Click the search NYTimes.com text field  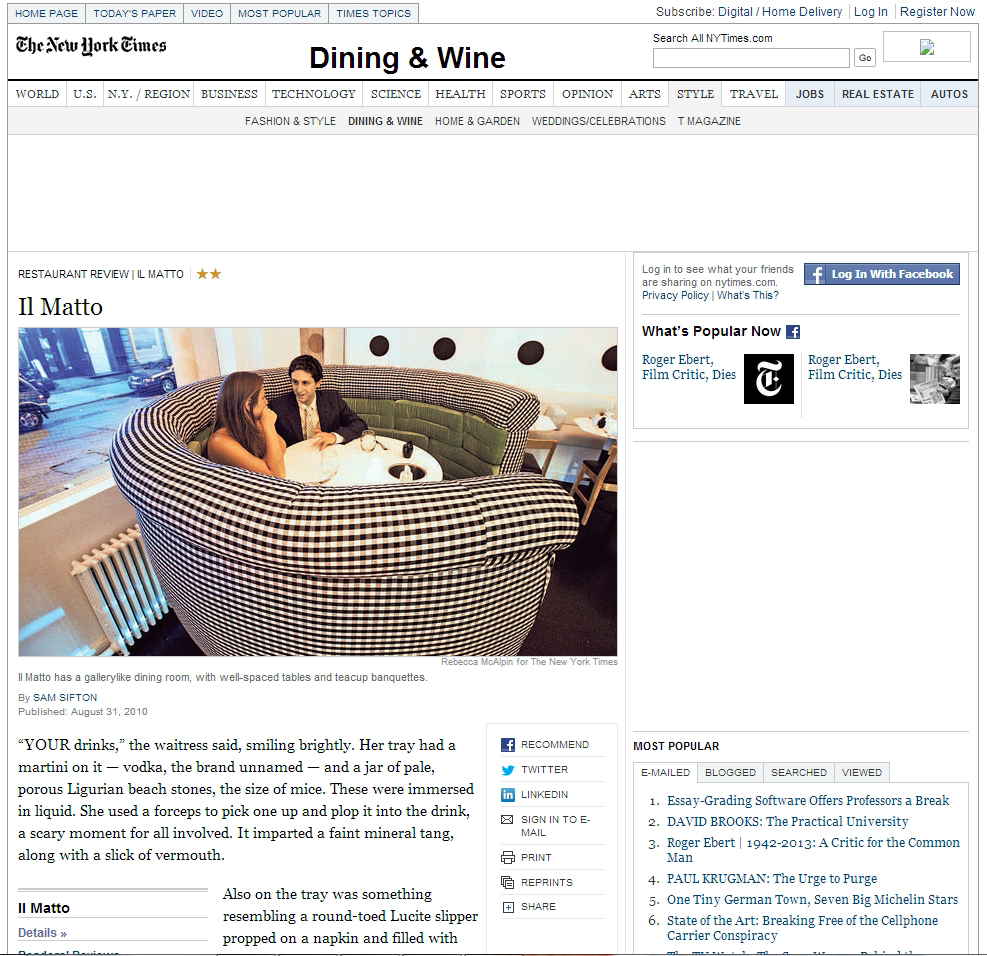pyautogui.click(x=750, y=58)
